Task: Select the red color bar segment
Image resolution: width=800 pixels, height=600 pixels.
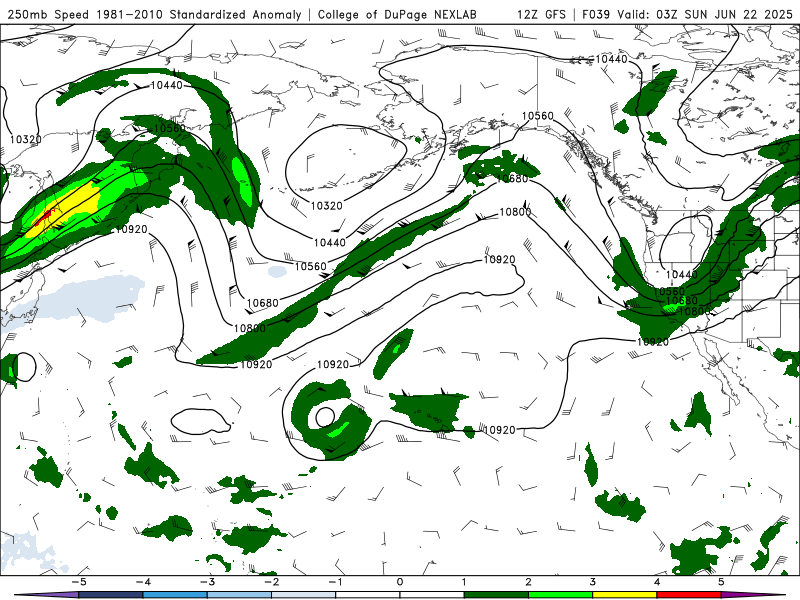Action: [x=689, y=595]
